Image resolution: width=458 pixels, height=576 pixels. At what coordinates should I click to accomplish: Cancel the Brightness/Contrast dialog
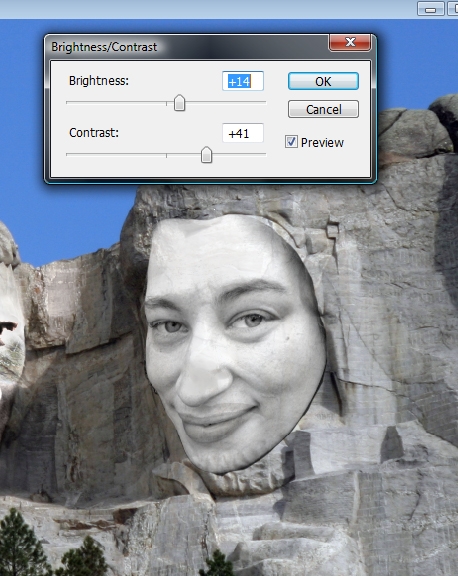pos(323,109)
